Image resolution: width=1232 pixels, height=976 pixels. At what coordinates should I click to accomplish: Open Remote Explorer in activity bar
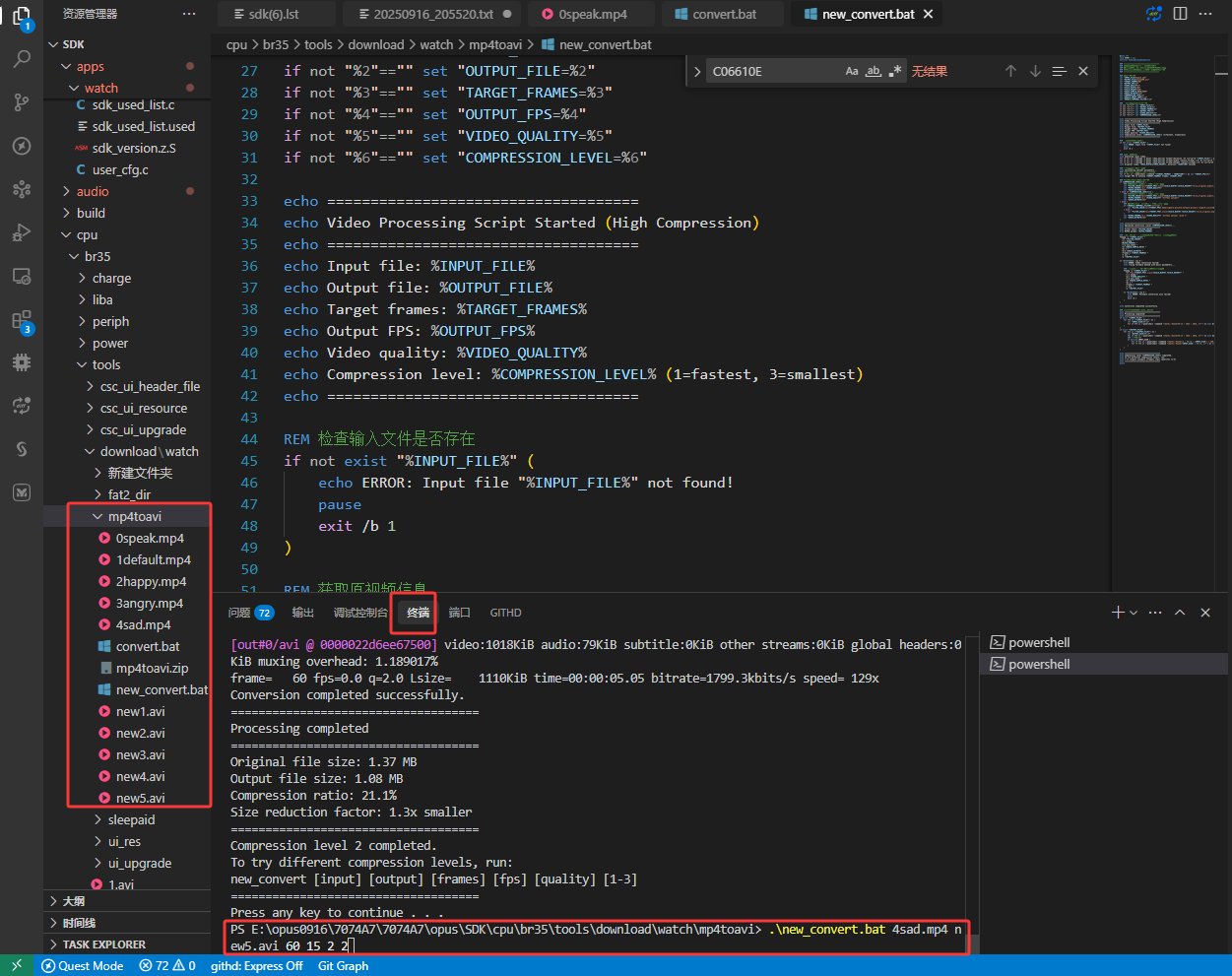tap(22, 276)
